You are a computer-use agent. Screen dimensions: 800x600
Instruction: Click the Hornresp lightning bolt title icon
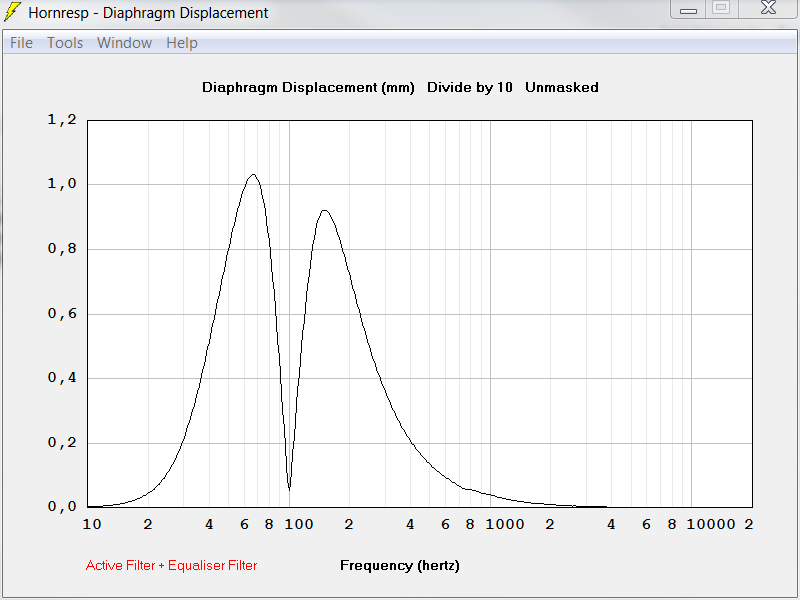coord(12,11)
